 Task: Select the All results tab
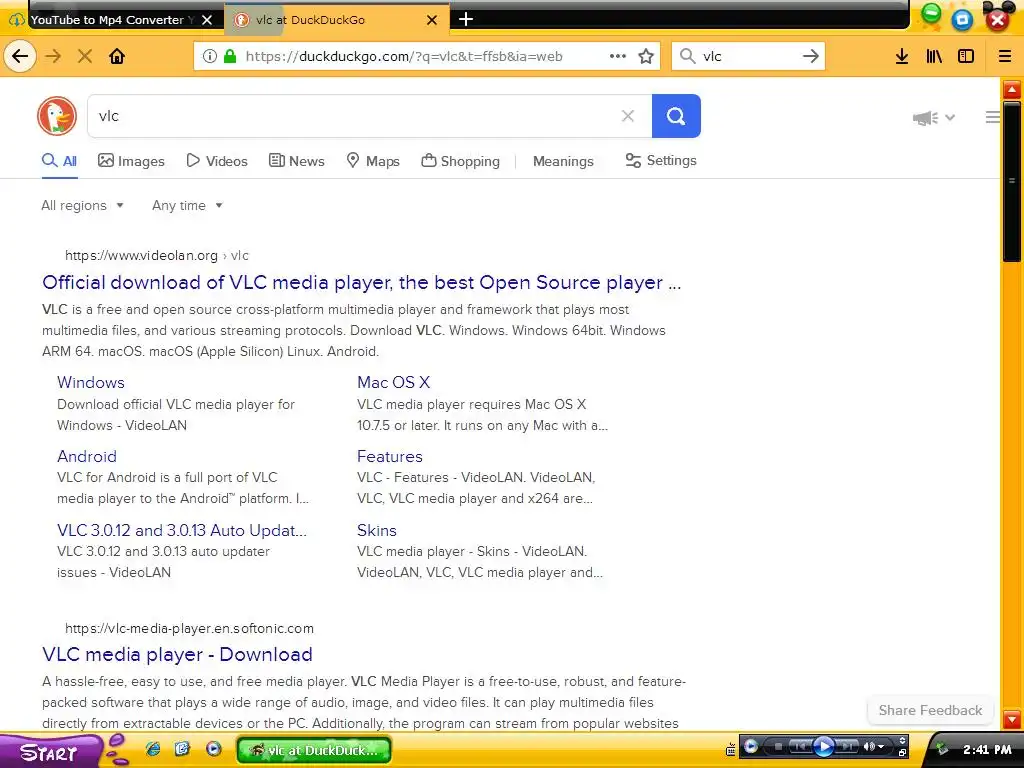59,161
